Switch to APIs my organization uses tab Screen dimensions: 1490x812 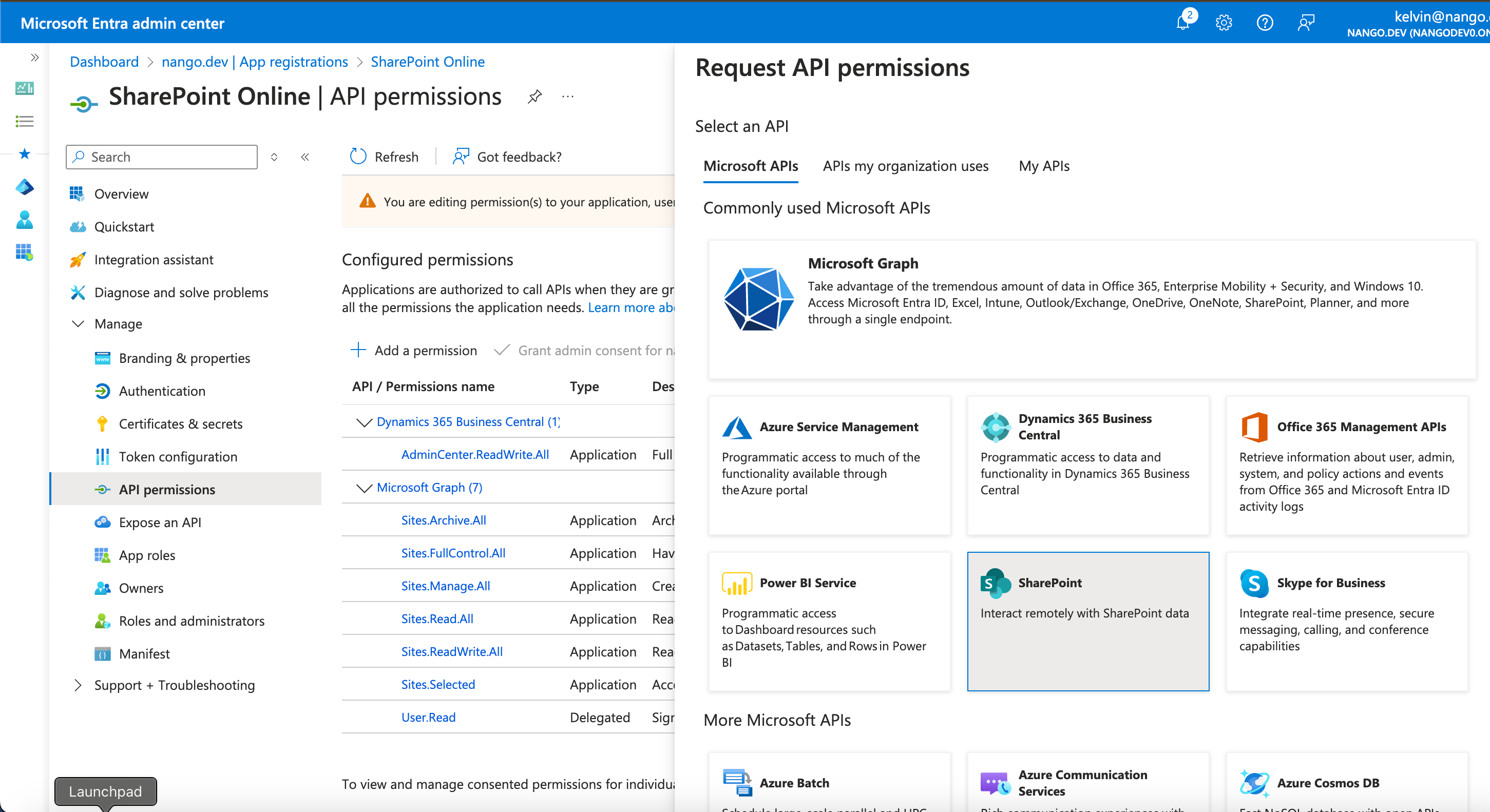905,166
